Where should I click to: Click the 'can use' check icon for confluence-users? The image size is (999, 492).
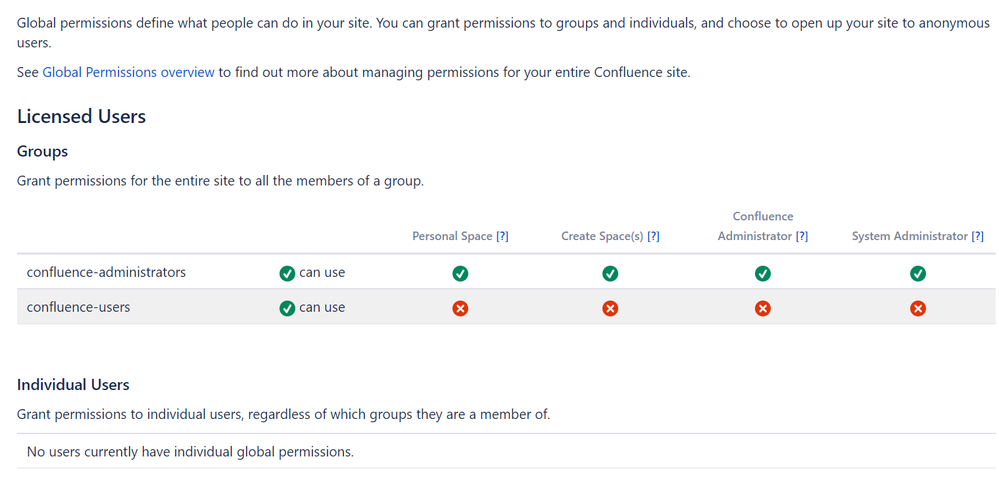point(287,308)
